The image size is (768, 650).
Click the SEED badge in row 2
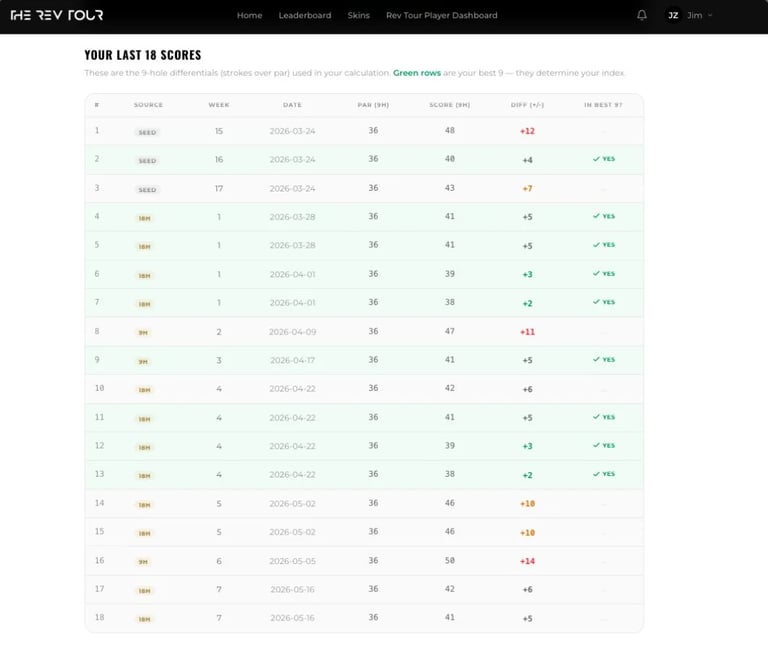147,161
